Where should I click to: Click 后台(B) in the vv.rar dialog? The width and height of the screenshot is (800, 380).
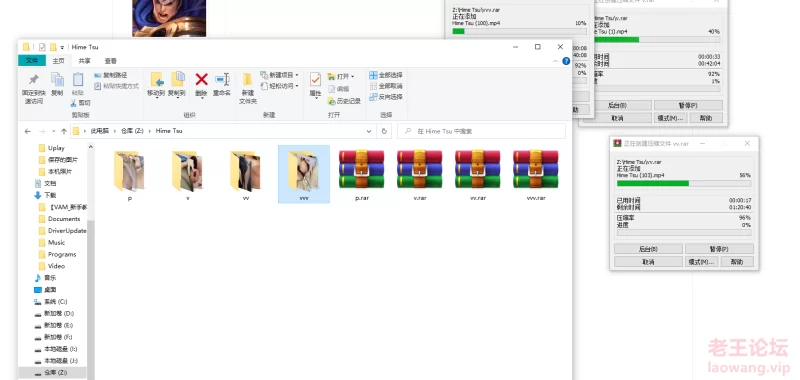click(648, 249)
